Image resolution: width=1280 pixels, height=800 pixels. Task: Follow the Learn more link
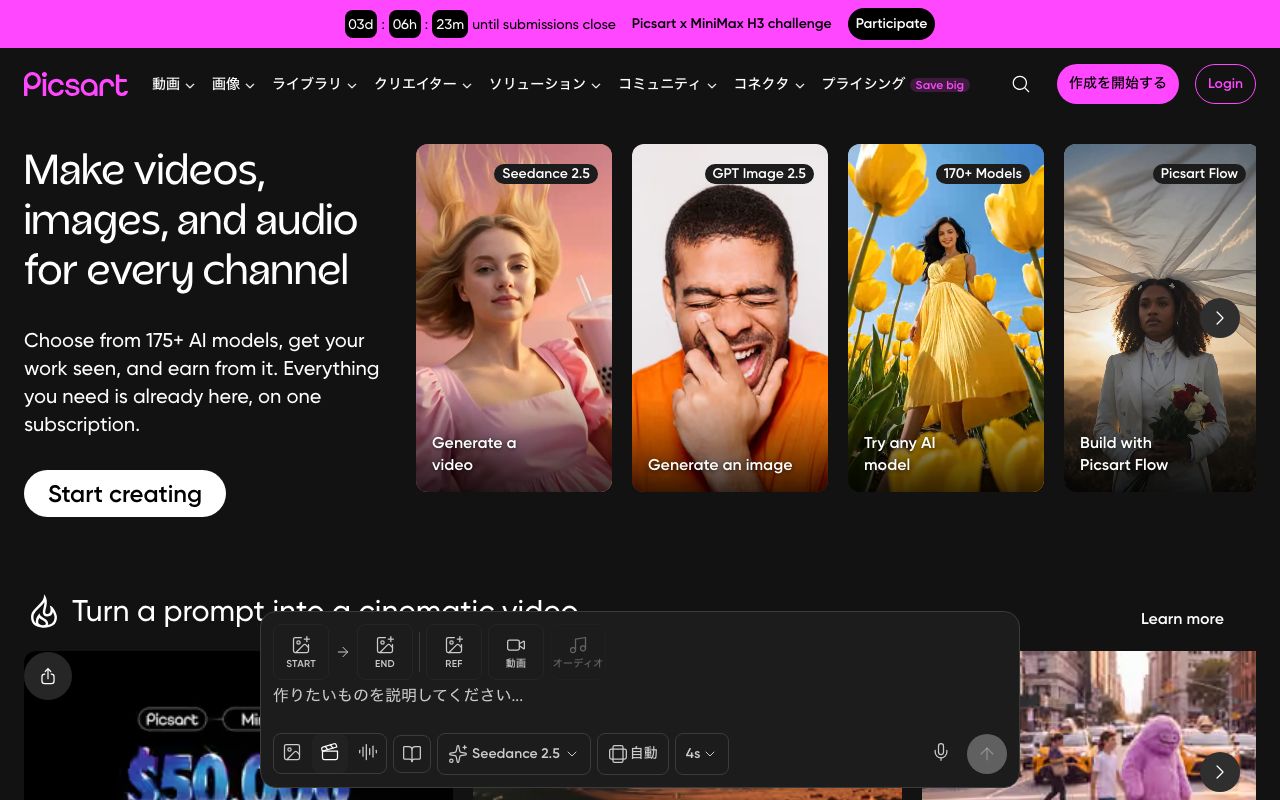(1182, 619)
